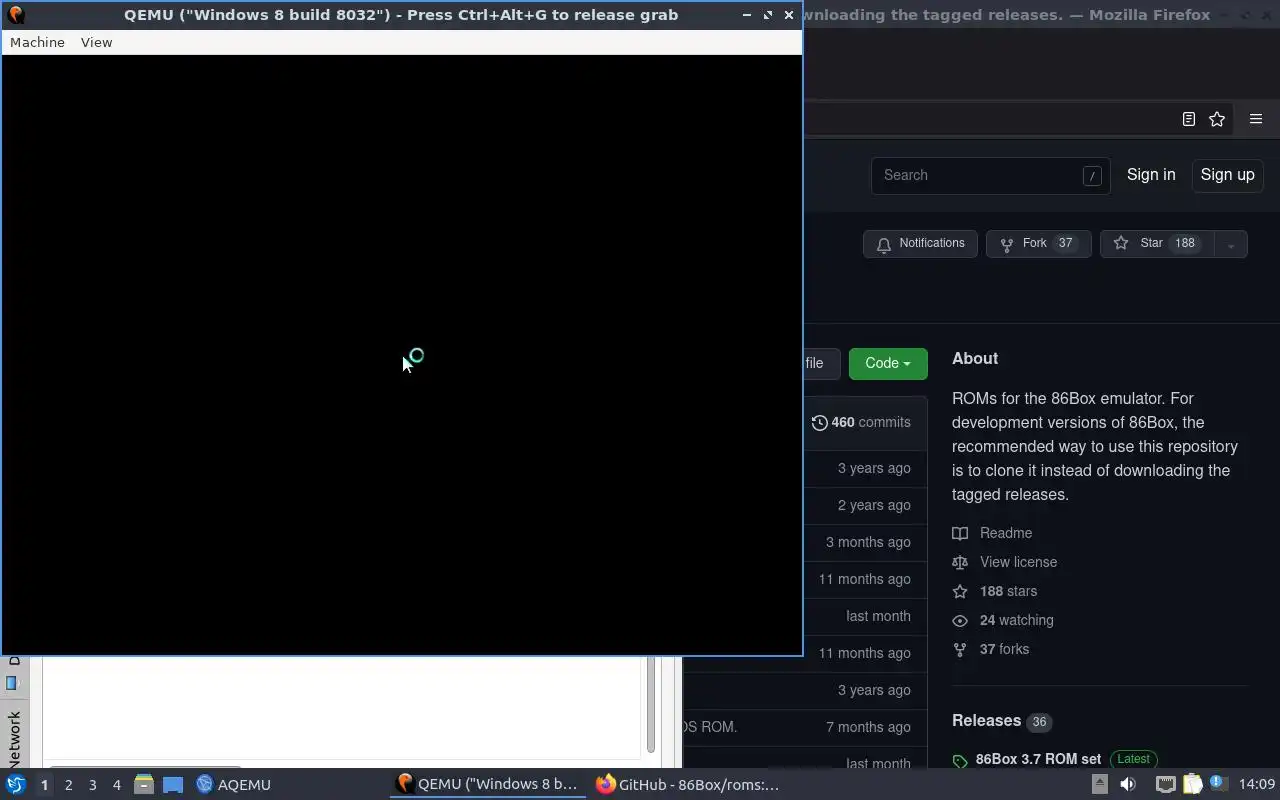The width and height of the screenshot is (1280, 800).
Task: Open the View menu in QEMU
Action: point(96,42)
